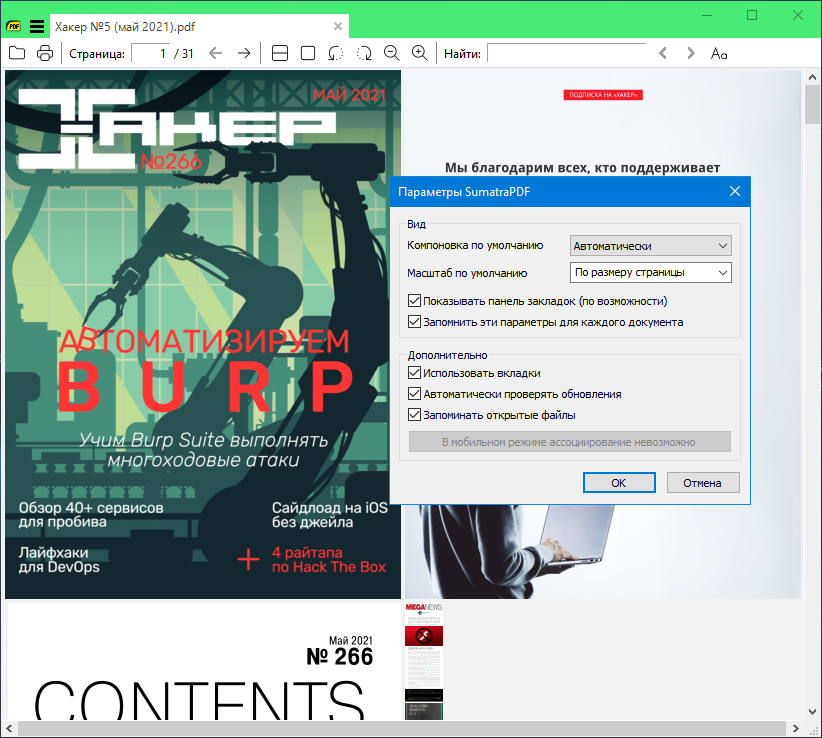
Task: Select continuous fit-width view icon
Action: click(x=280, y=53)
